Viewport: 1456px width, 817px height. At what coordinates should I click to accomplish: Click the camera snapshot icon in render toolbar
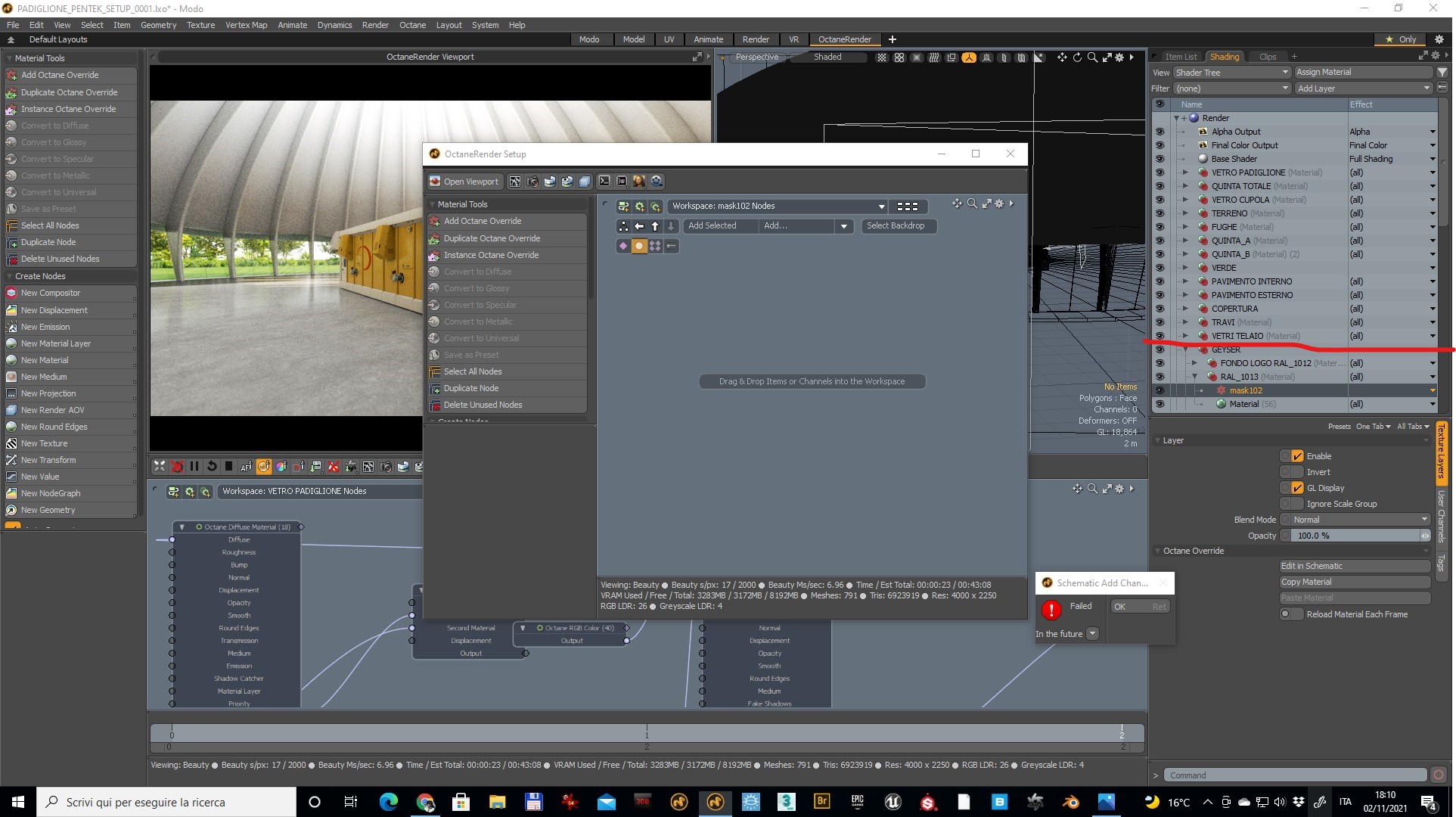click(386, 467)
